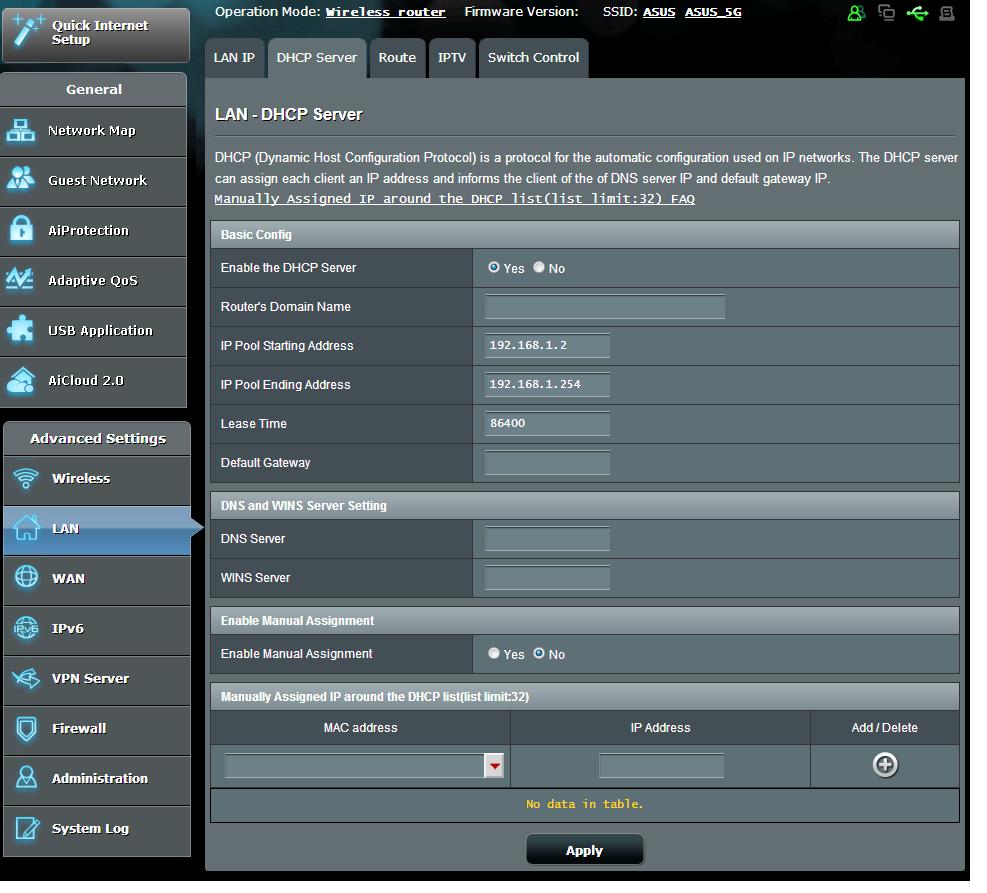
Task: Open the Firewall menu item
Action: tap(98, 731)
